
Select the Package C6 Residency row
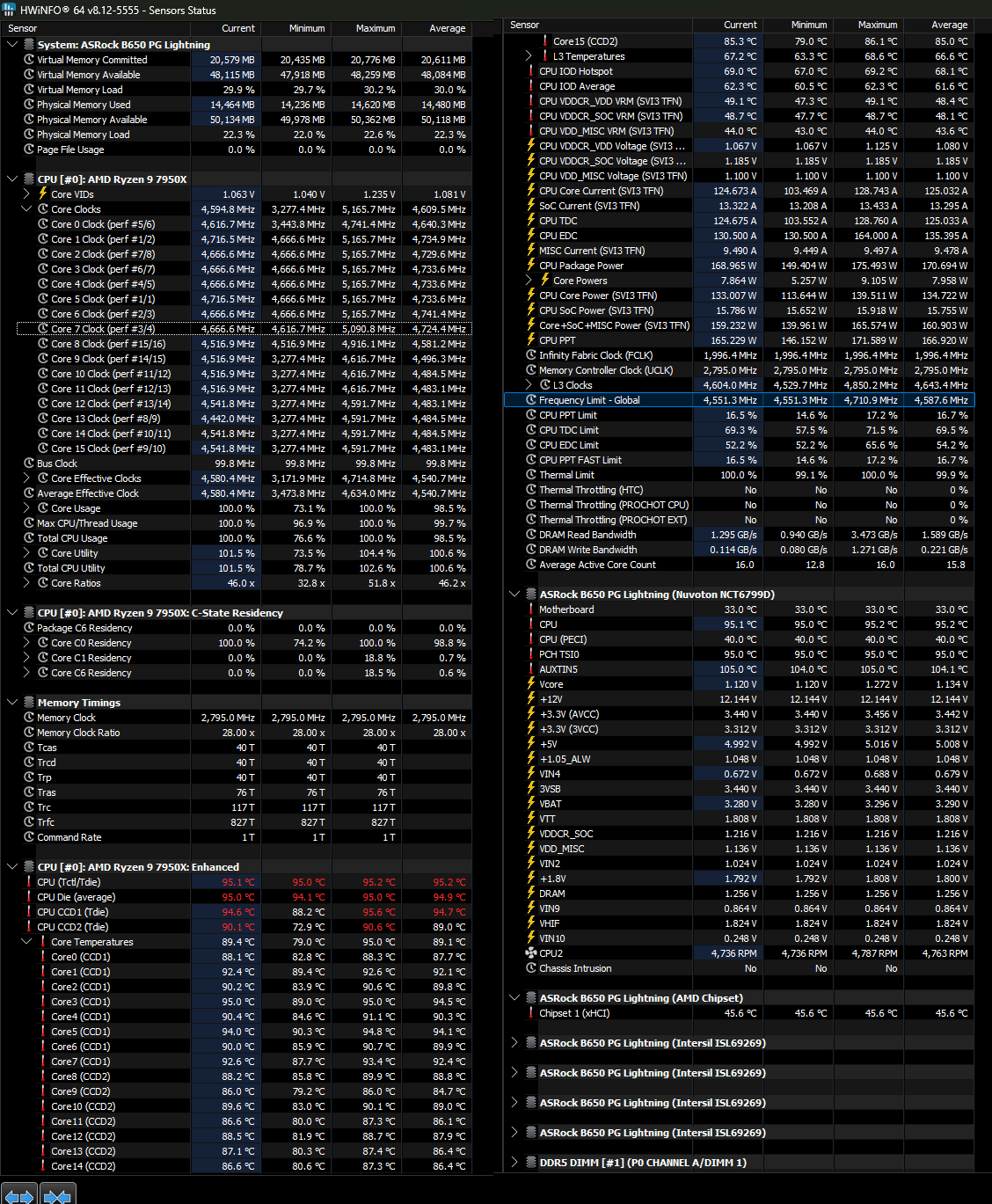pos(244,628)
